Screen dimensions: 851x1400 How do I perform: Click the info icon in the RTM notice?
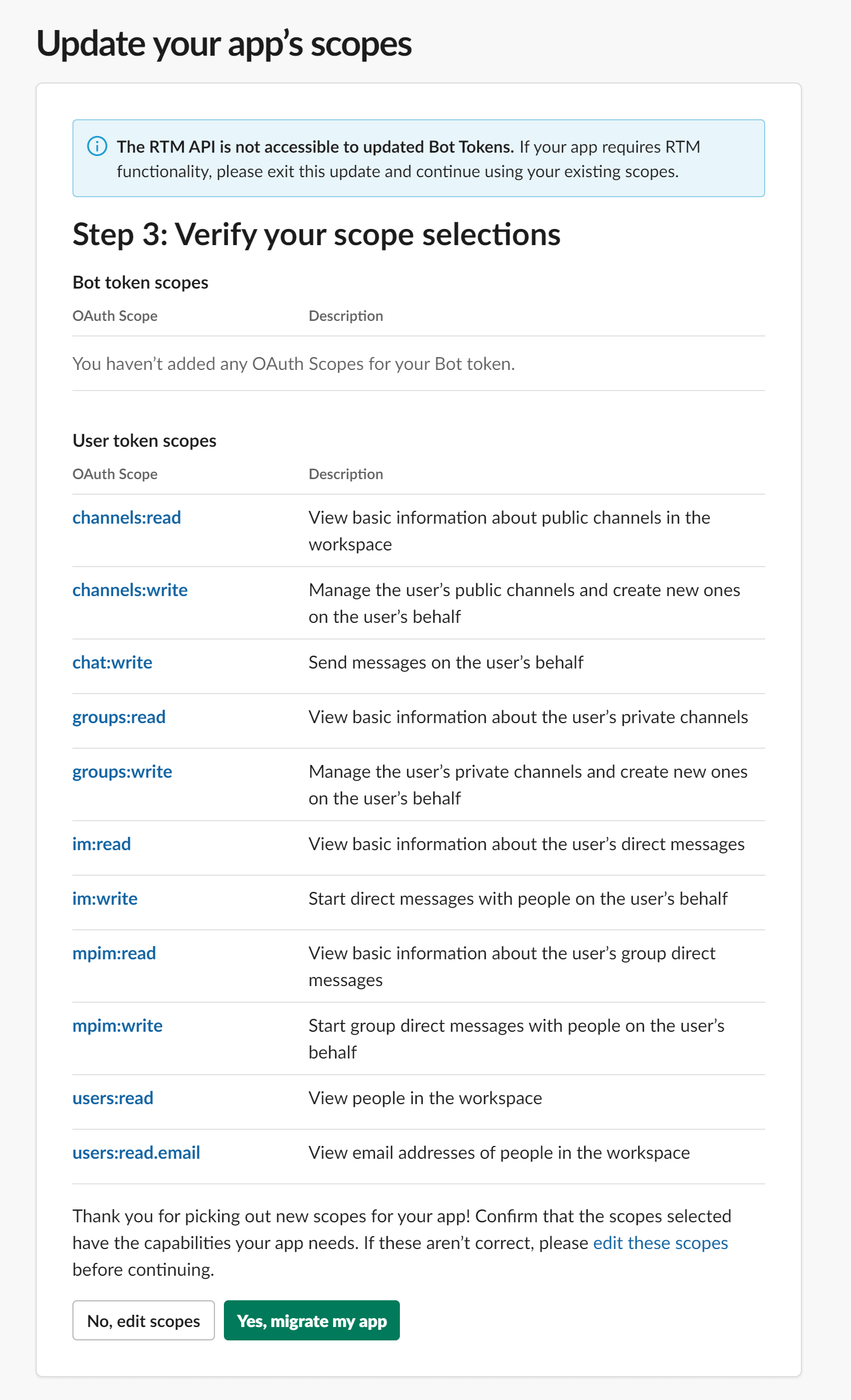[x=97, y=147]
